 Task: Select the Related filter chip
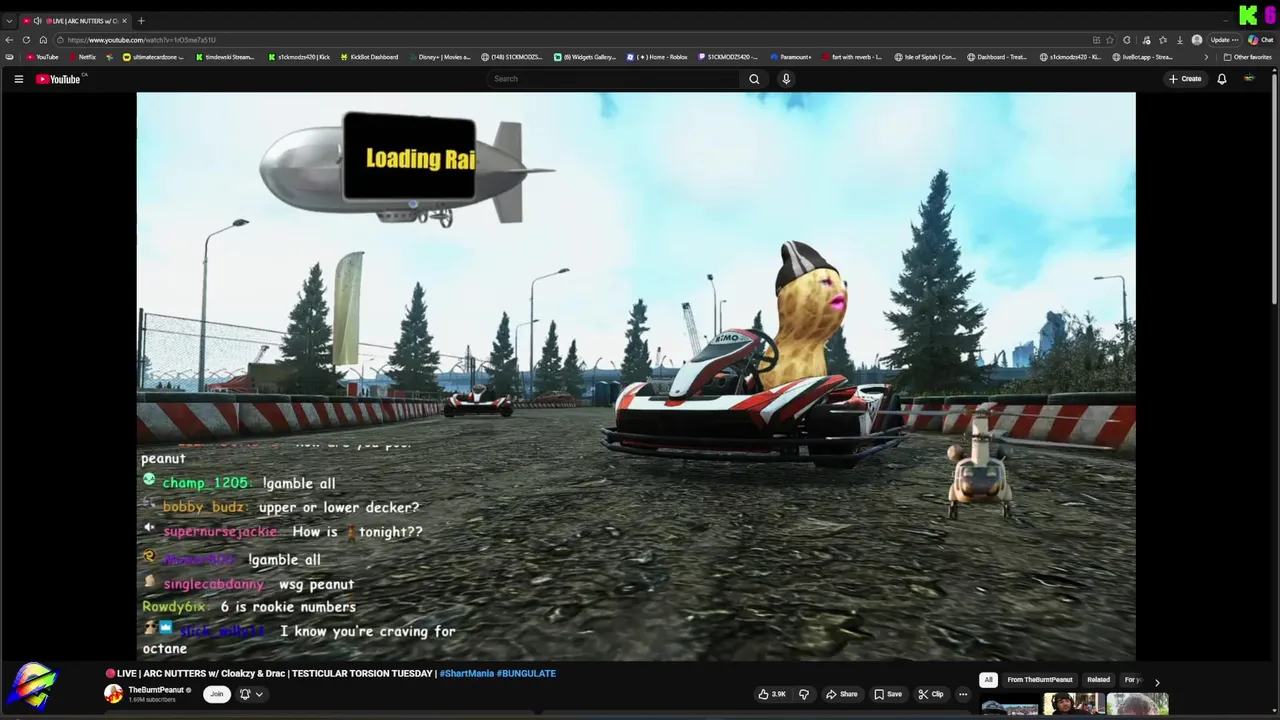pos(1098,680)
